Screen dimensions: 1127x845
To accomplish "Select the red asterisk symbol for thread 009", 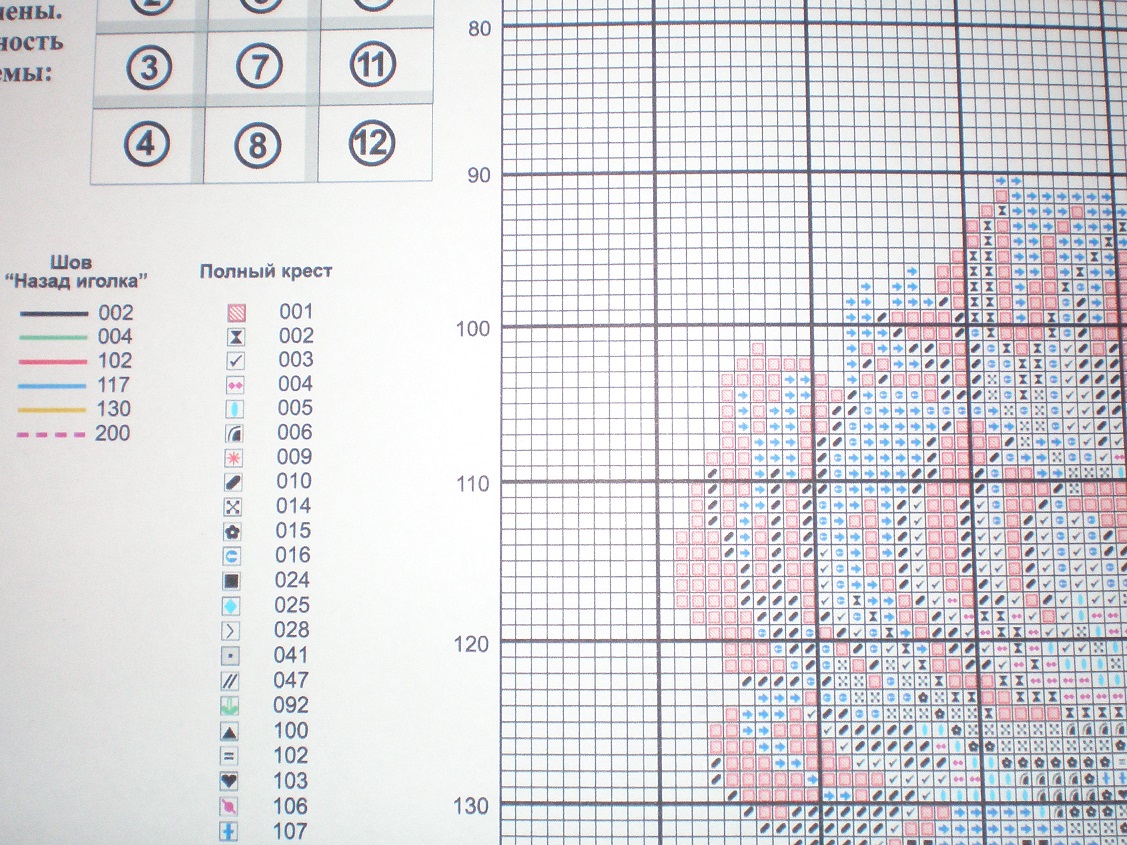I will 232,458.
